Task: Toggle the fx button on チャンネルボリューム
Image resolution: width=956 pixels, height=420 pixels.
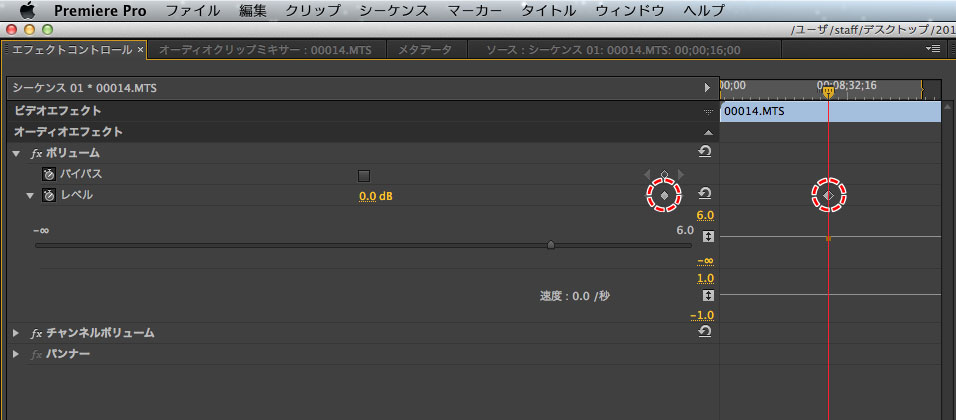Action: tap(37, 333)
